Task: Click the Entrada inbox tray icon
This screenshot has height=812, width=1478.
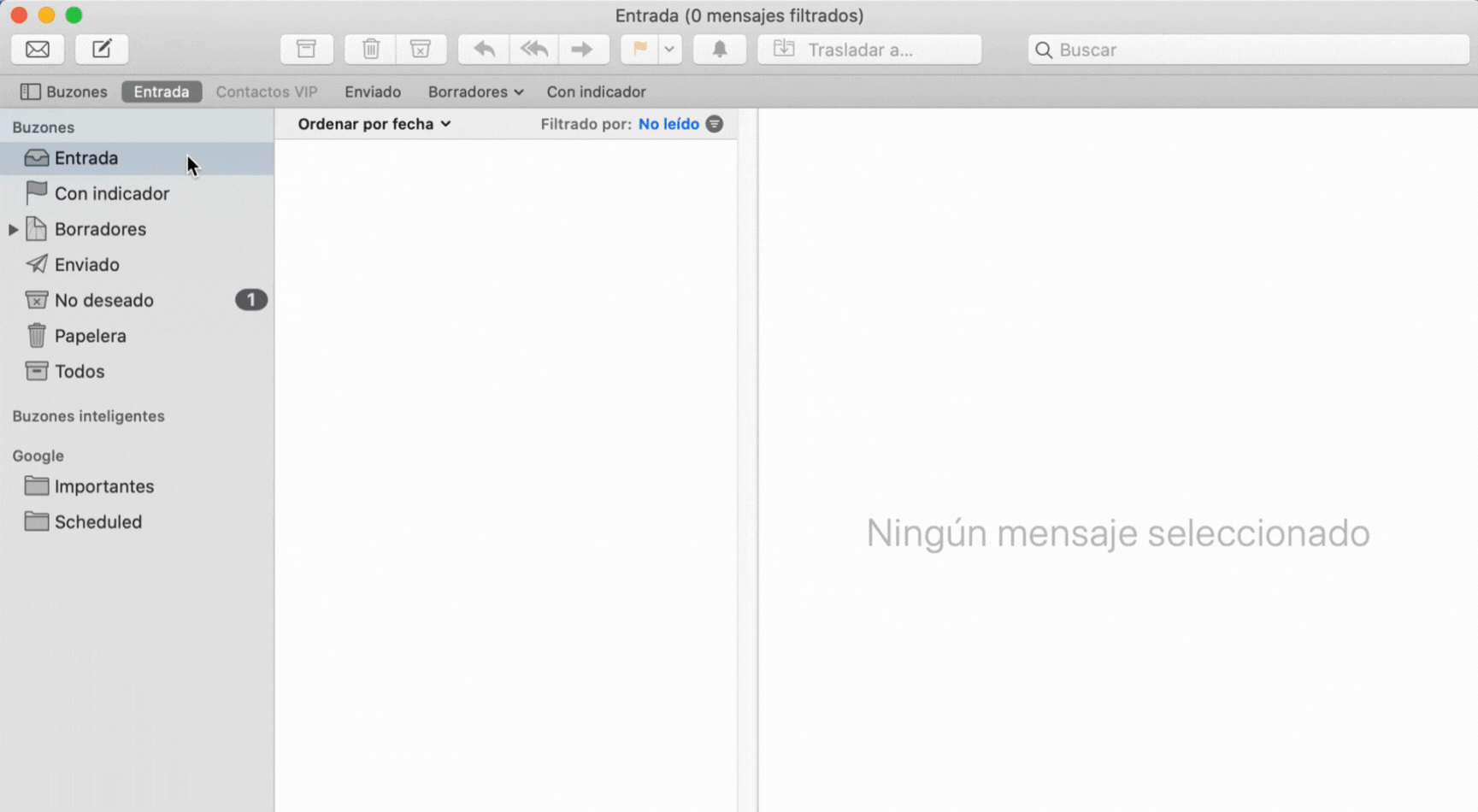Action: 36,157
